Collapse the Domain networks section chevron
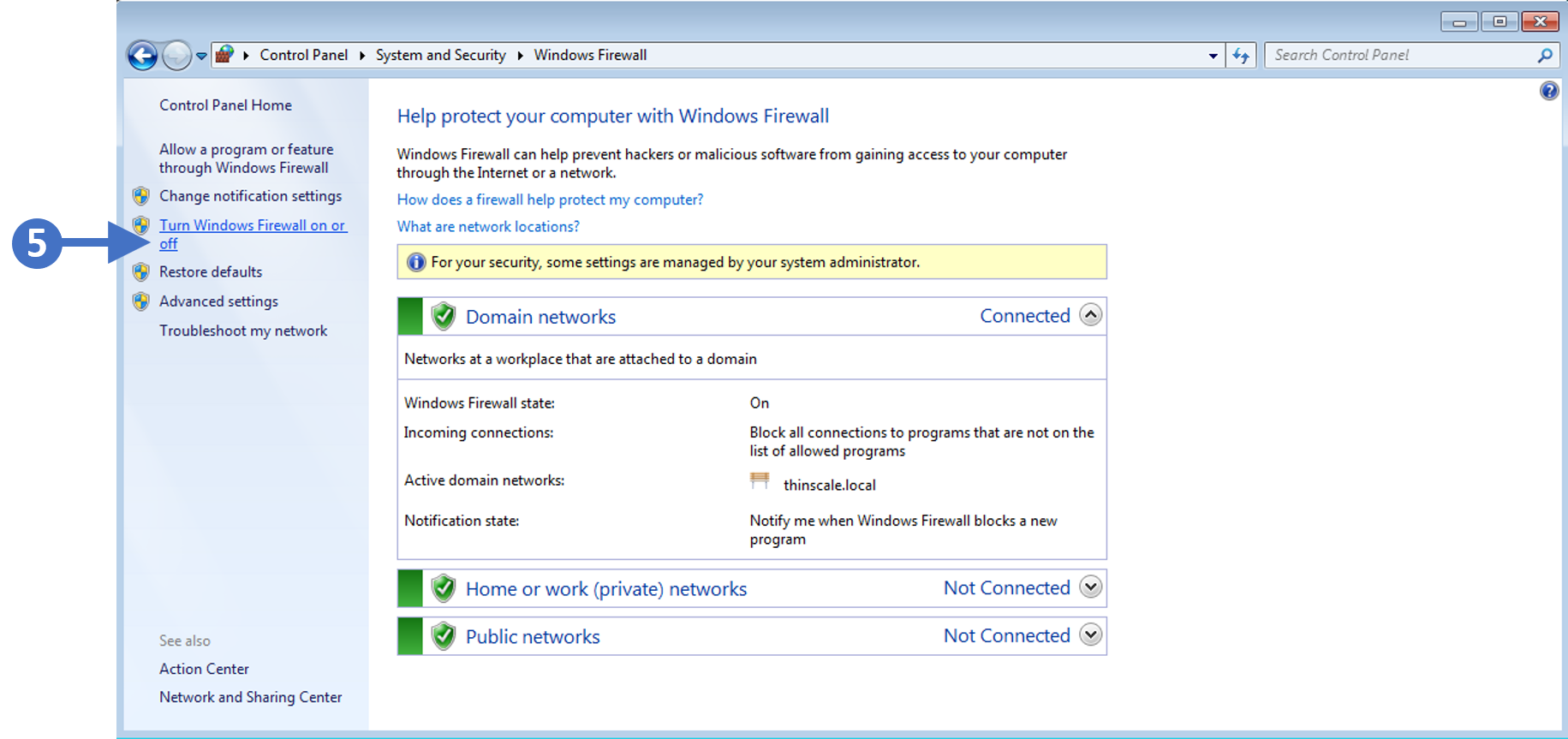 (x=1090, y=315)
